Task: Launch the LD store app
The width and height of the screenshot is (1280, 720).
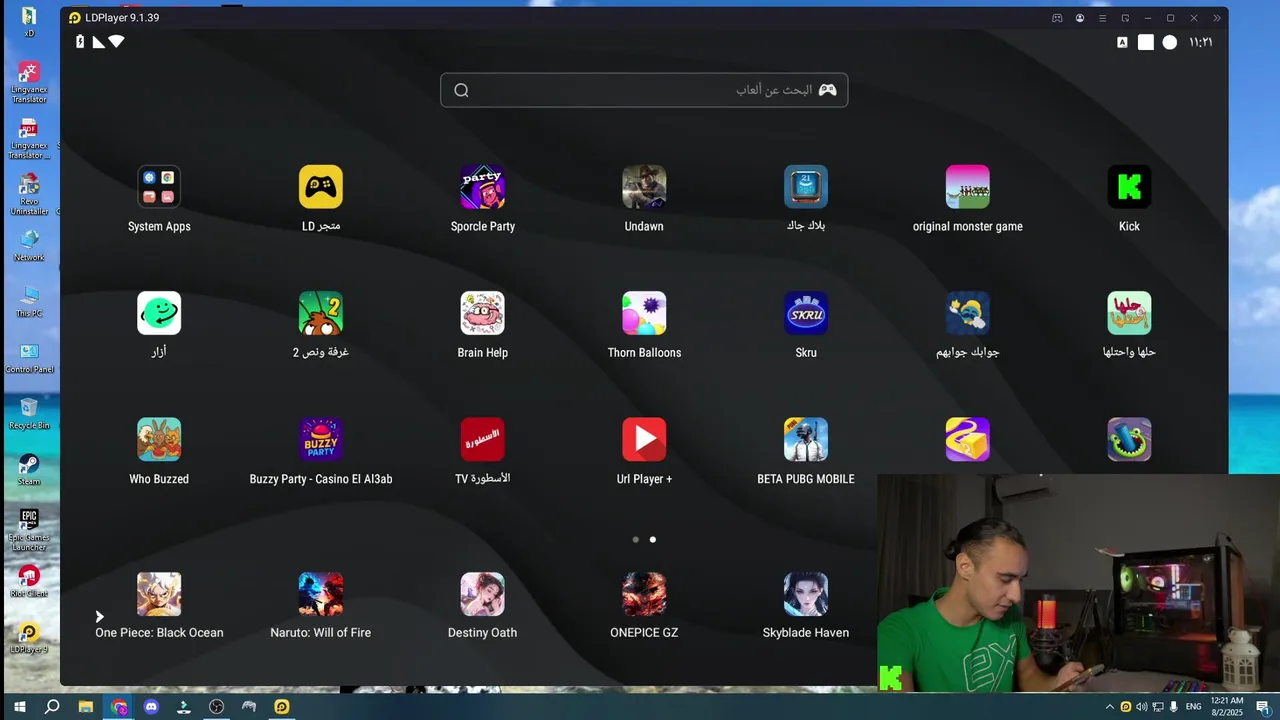Action: coord(321,187)
